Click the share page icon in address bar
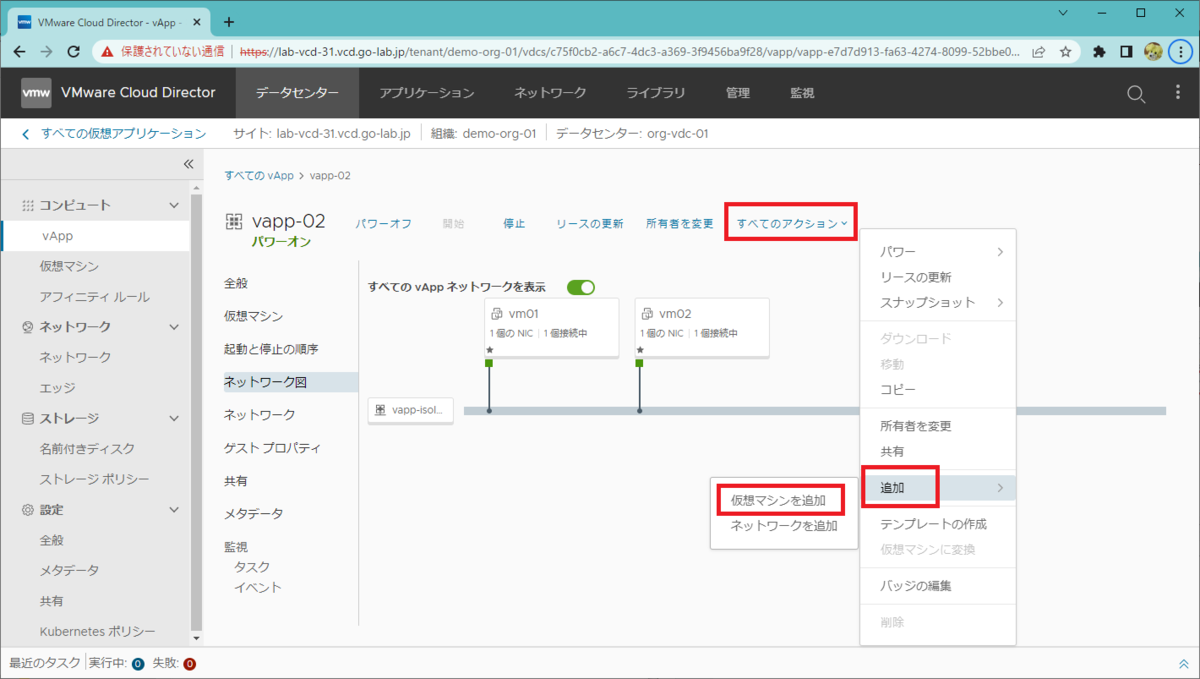The image size is (1200, 679). coord(1040,51)
